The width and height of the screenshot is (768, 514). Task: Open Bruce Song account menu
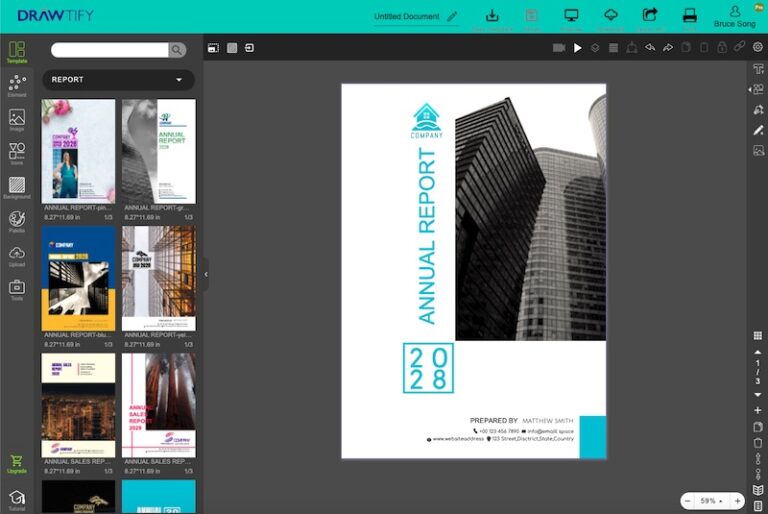734,17
